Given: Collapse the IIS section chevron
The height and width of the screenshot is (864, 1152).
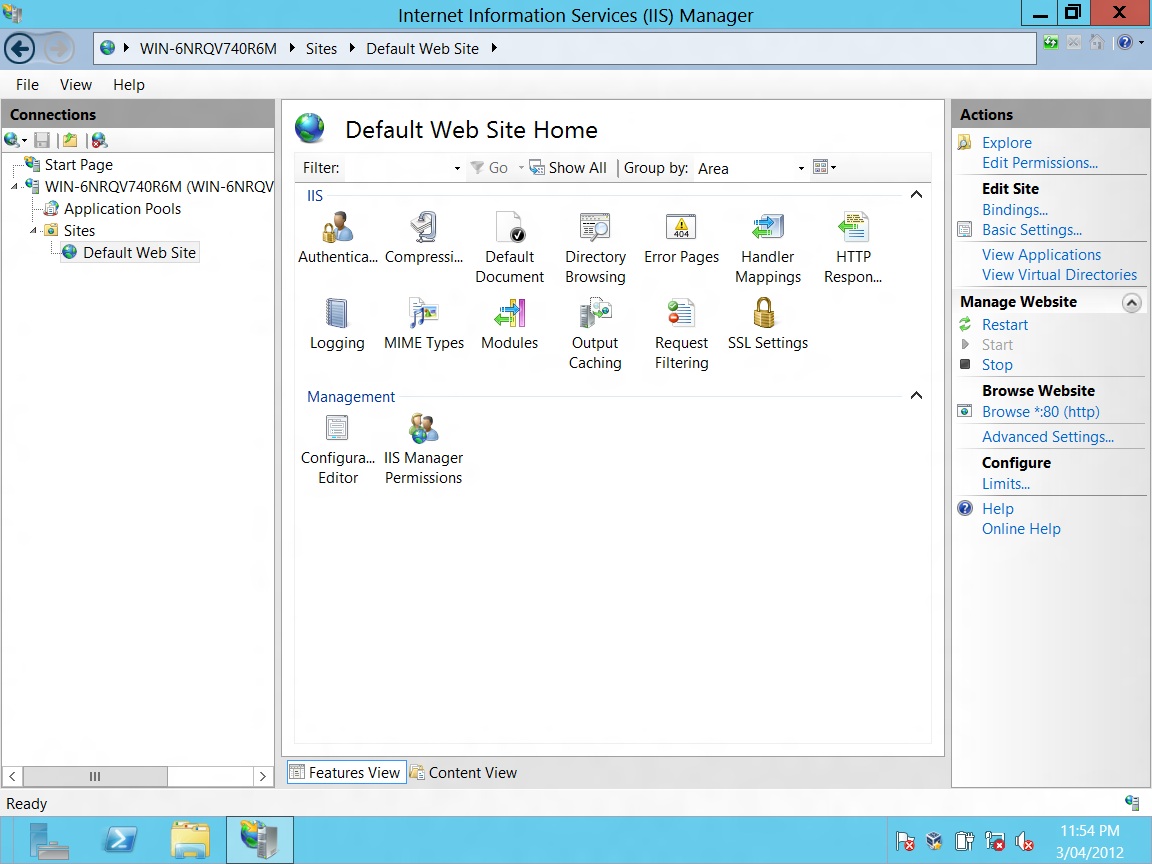Looking at the screenshot, I should point(916,195).
